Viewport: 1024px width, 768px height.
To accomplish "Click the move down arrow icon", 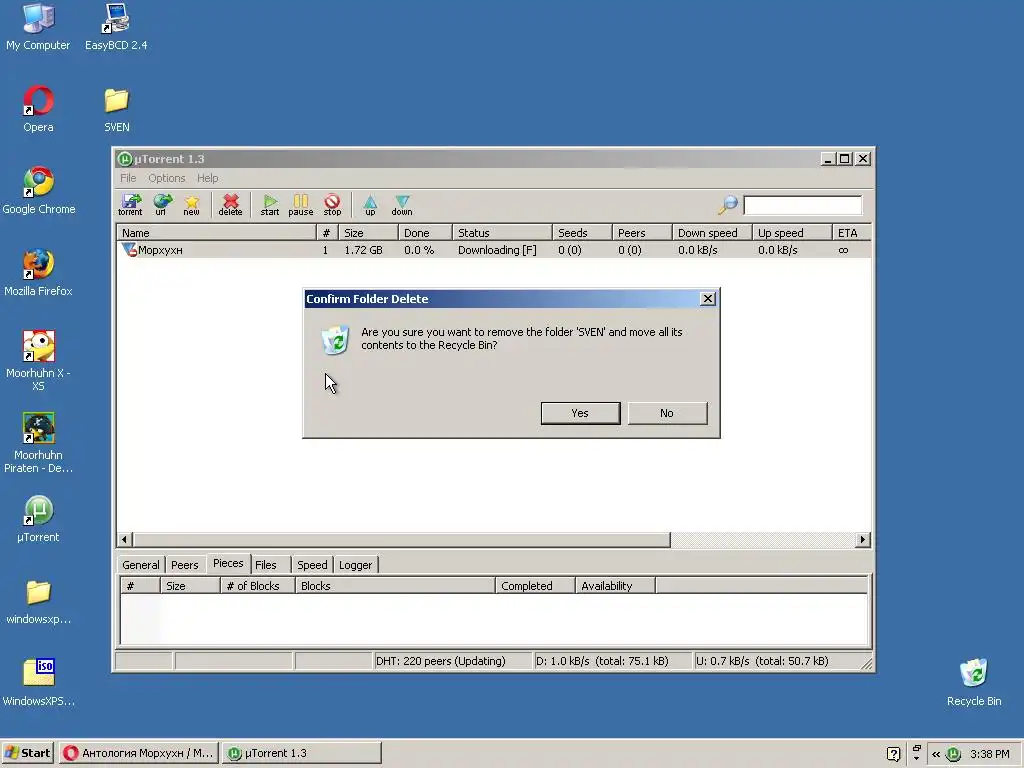I will coord(402,204).
